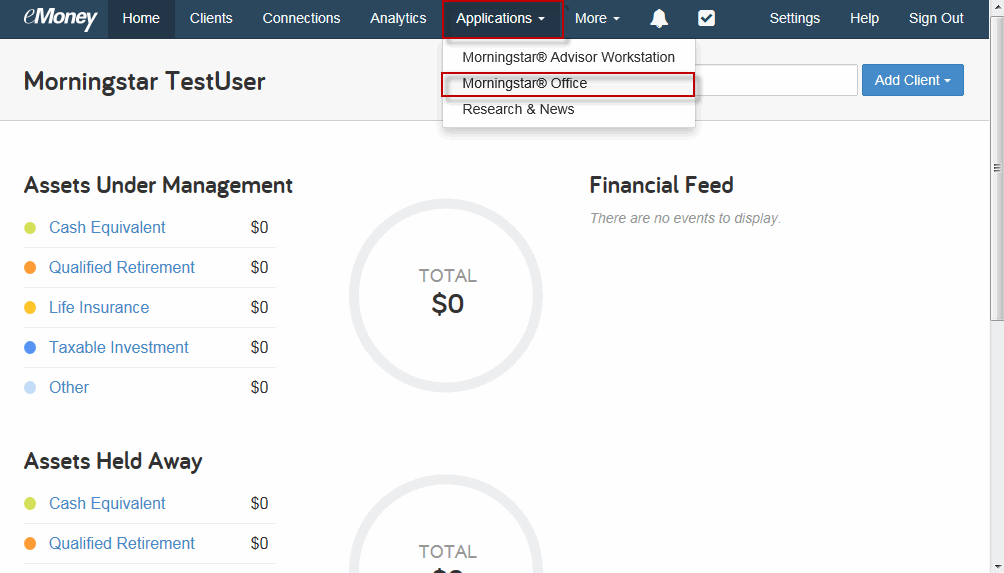
Task: Click the eMoney logo
Action: click(60, 18)
